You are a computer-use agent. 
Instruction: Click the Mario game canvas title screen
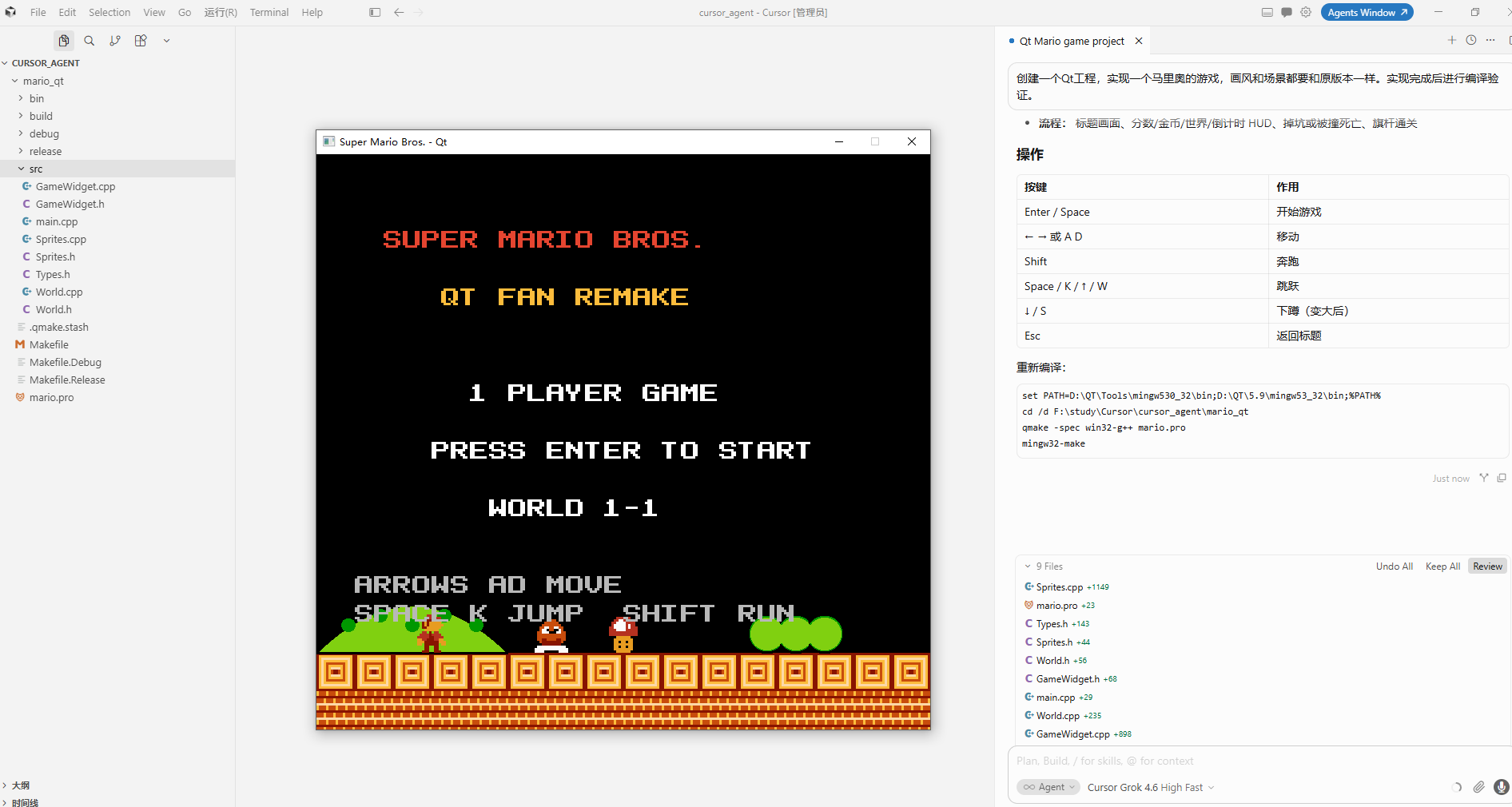(x=623, y=442)
